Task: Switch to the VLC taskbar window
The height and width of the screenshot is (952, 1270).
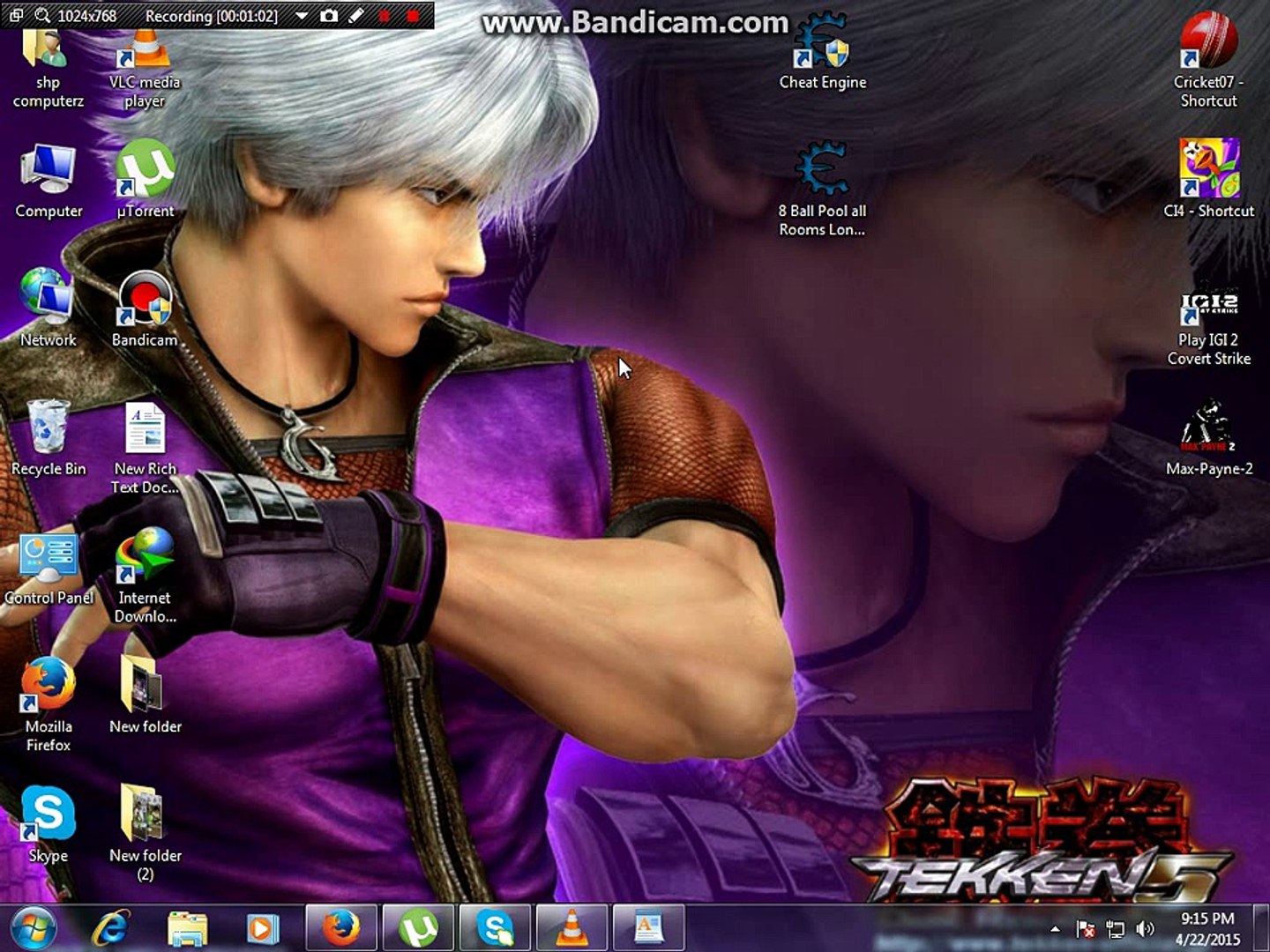Action: click(x=571, y=928)
